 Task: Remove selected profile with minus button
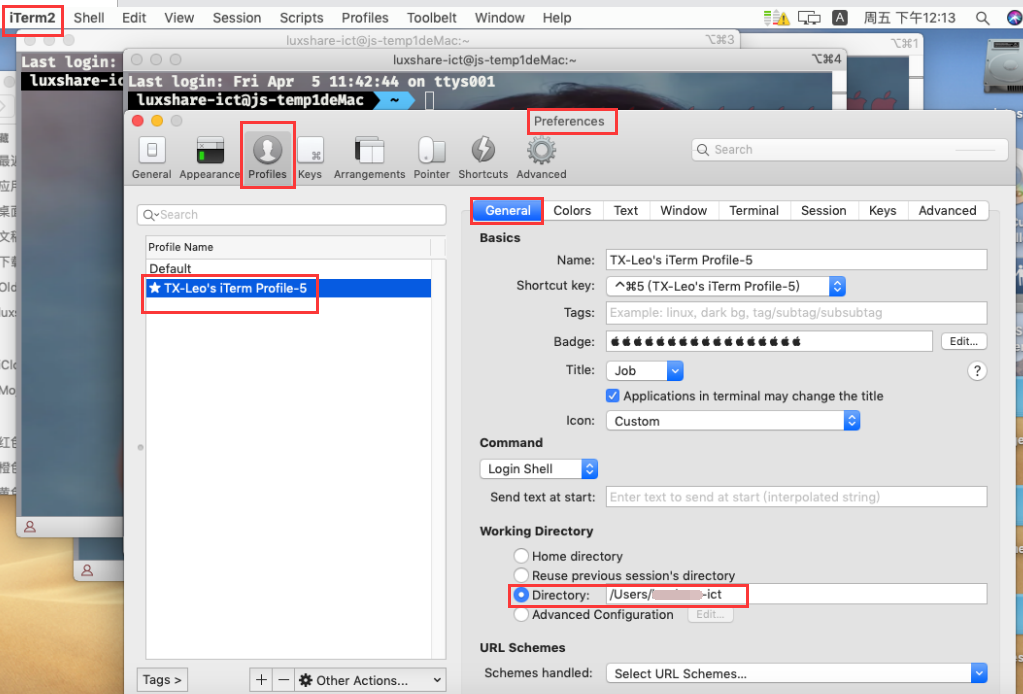pos(284,680)
